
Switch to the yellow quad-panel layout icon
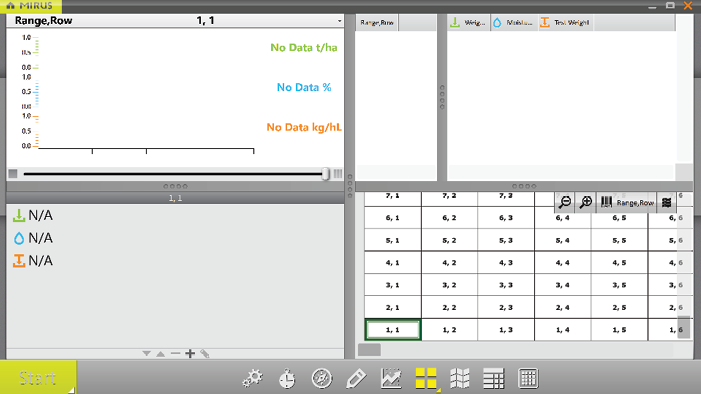426,378
